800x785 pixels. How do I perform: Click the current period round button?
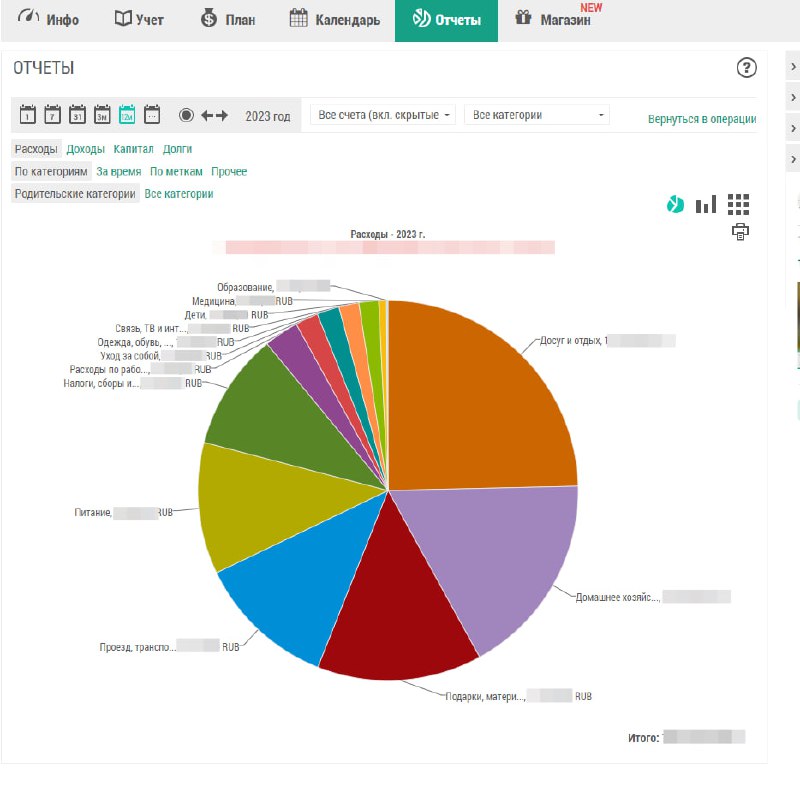coord(186,115)
